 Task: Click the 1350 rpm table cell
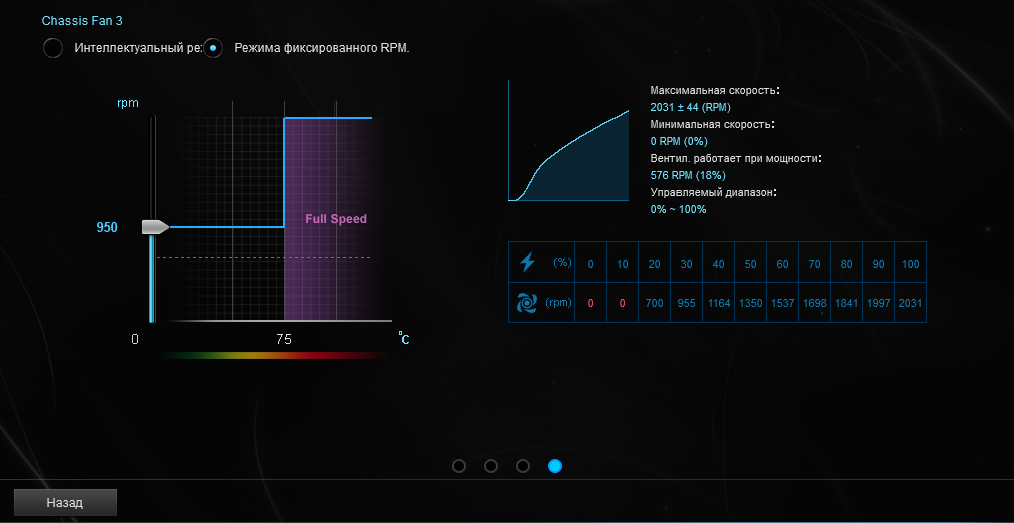[750, 303]
